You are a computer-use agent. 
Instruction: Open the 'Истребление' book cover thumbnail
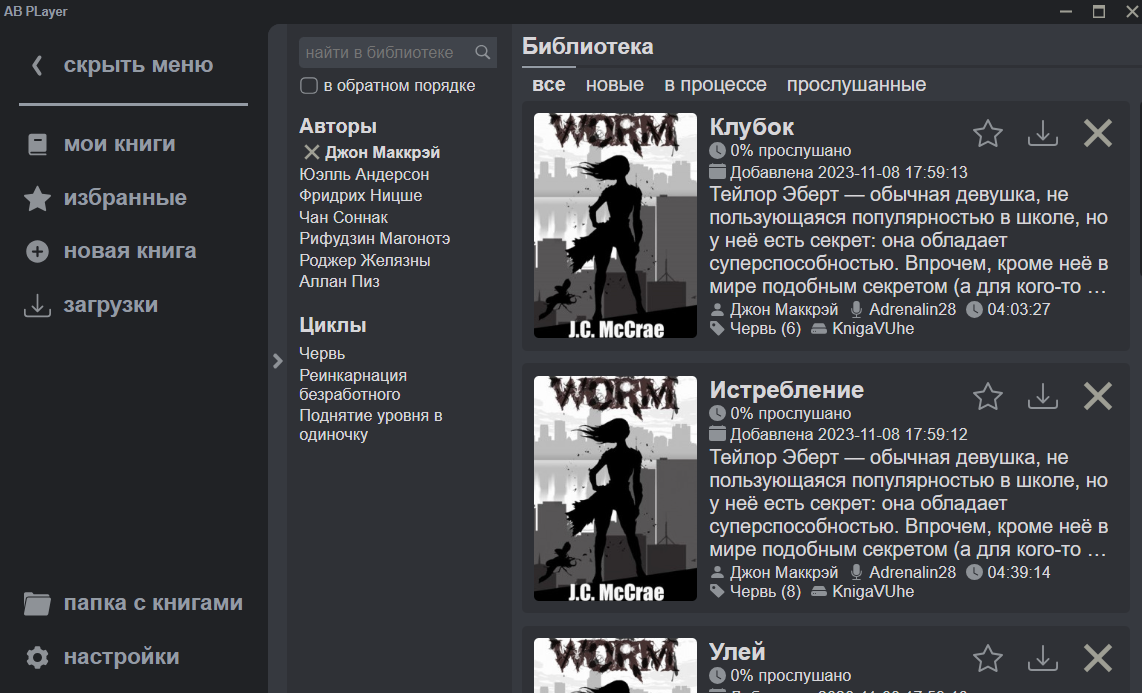(615, 488)
